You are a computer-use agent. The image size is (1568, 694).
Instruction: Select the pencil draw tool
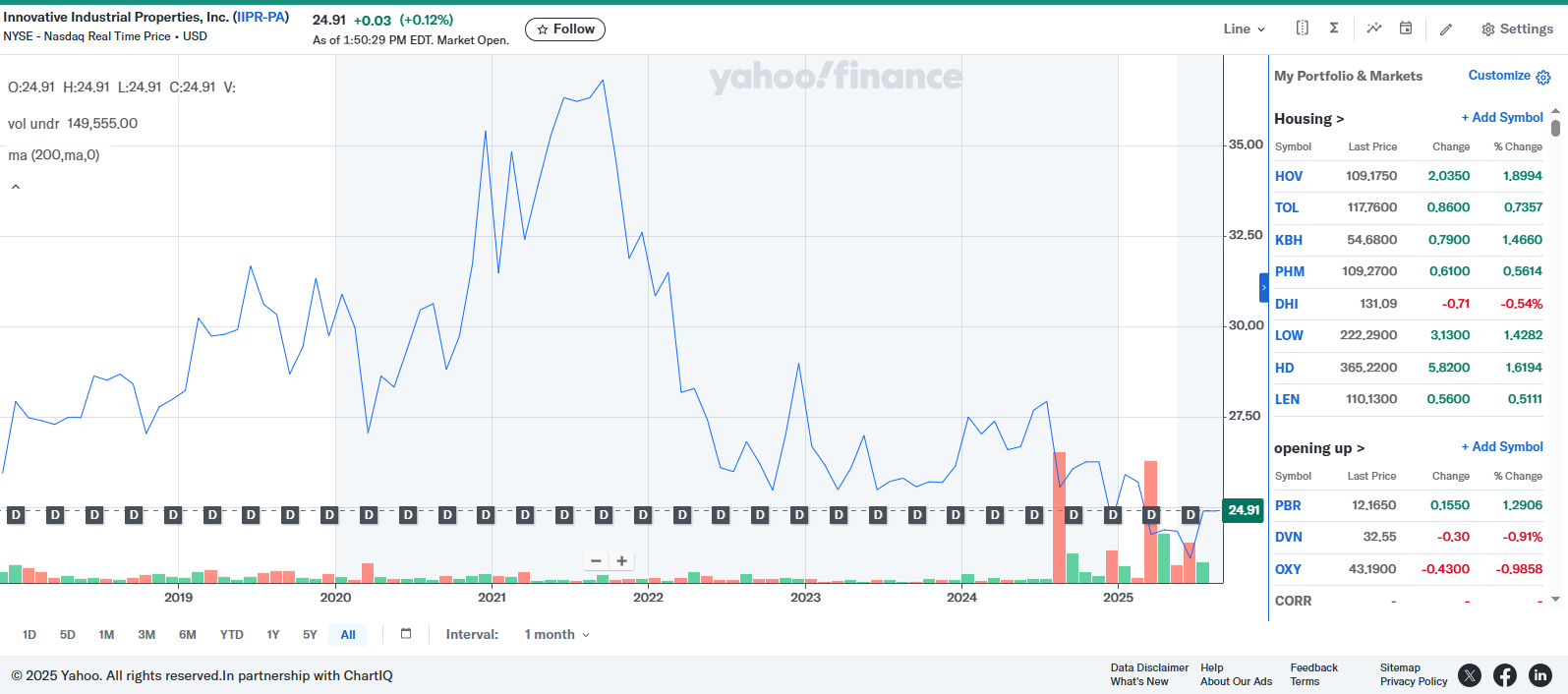[x=1446, y=29]
